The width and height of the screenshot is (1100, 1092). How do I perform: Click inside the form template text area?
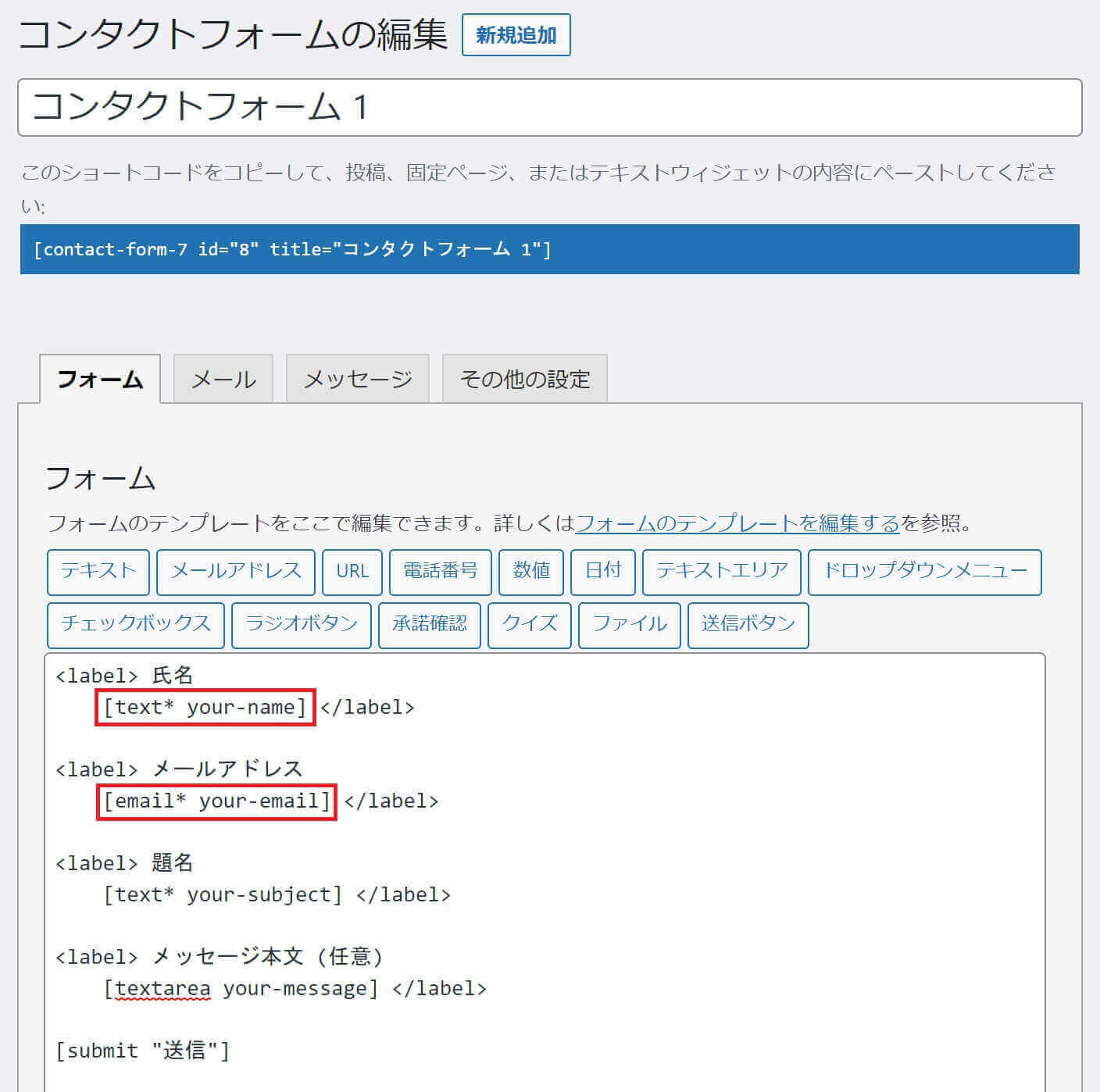pyautogui.click(x=703, y=859)
